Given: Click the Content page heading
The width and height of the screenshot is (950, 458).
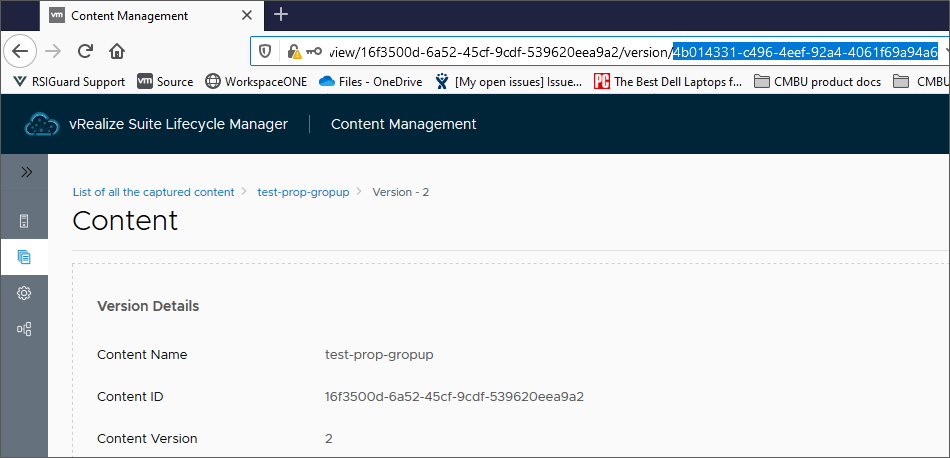Looking at the screenshot, I should click(125, 221).
